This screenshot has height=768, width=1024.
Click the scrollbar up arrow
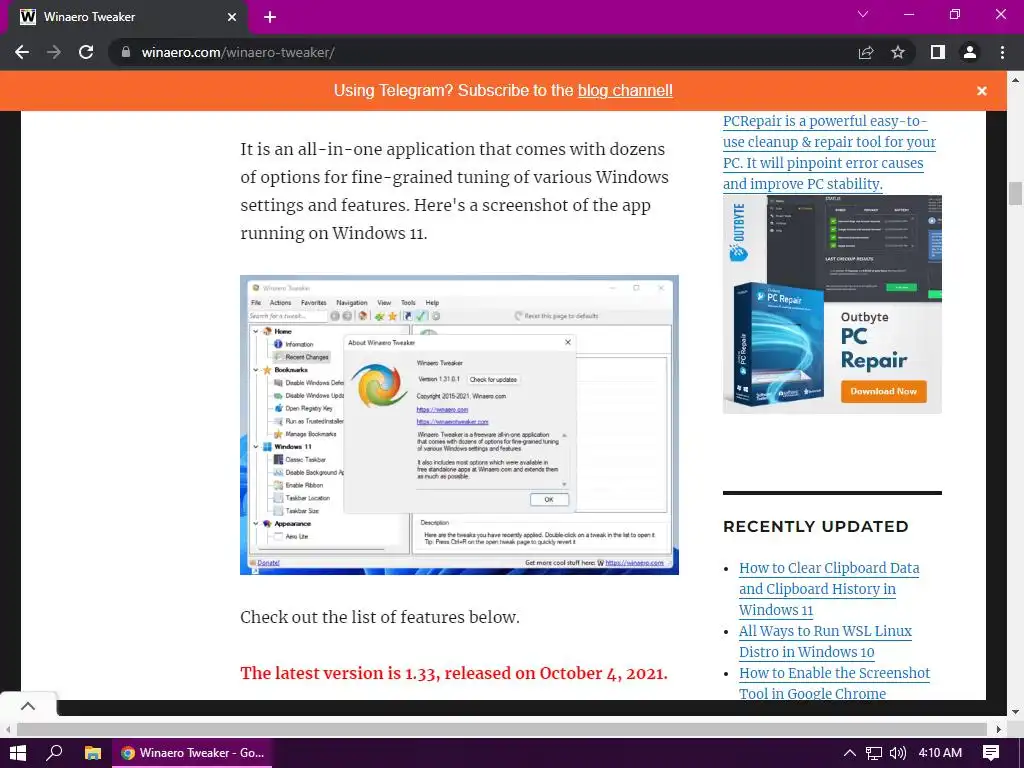[1015, 80]
